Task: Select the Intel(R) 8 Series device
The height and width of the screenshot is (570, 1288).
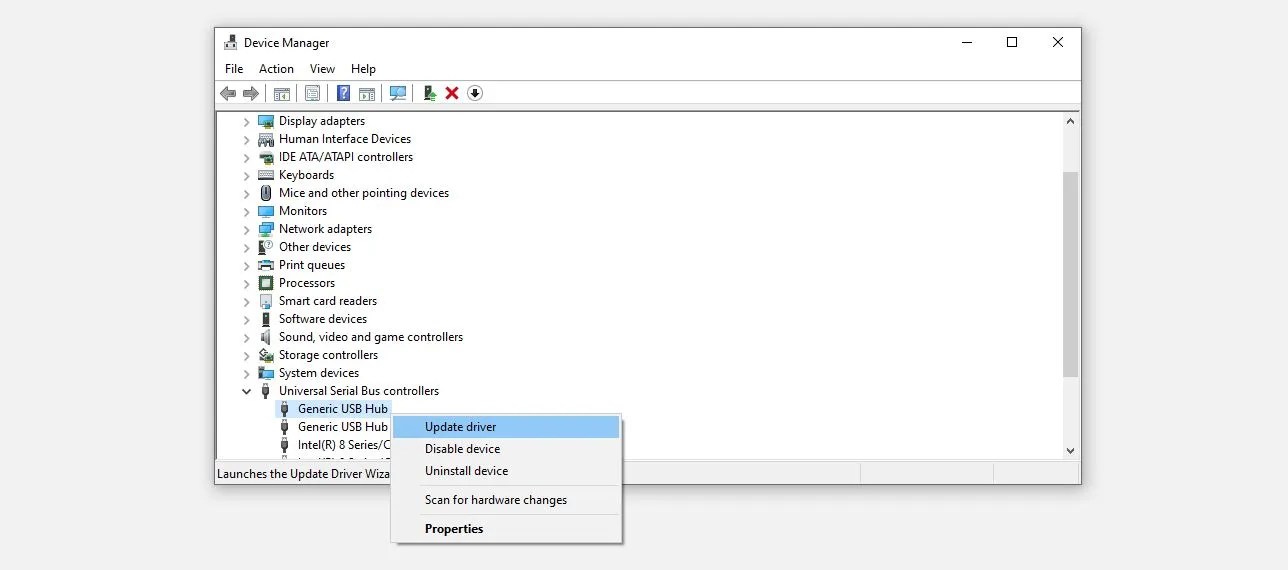Action: pos(344,445)
